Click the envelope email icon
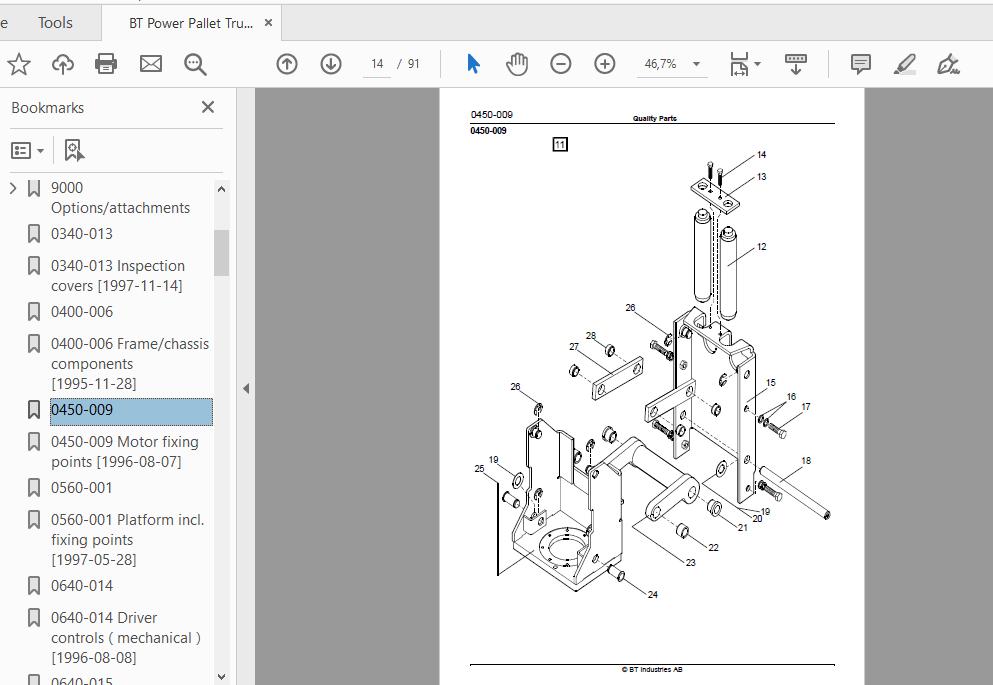The image size is (993, 685). tap(151, 64)
